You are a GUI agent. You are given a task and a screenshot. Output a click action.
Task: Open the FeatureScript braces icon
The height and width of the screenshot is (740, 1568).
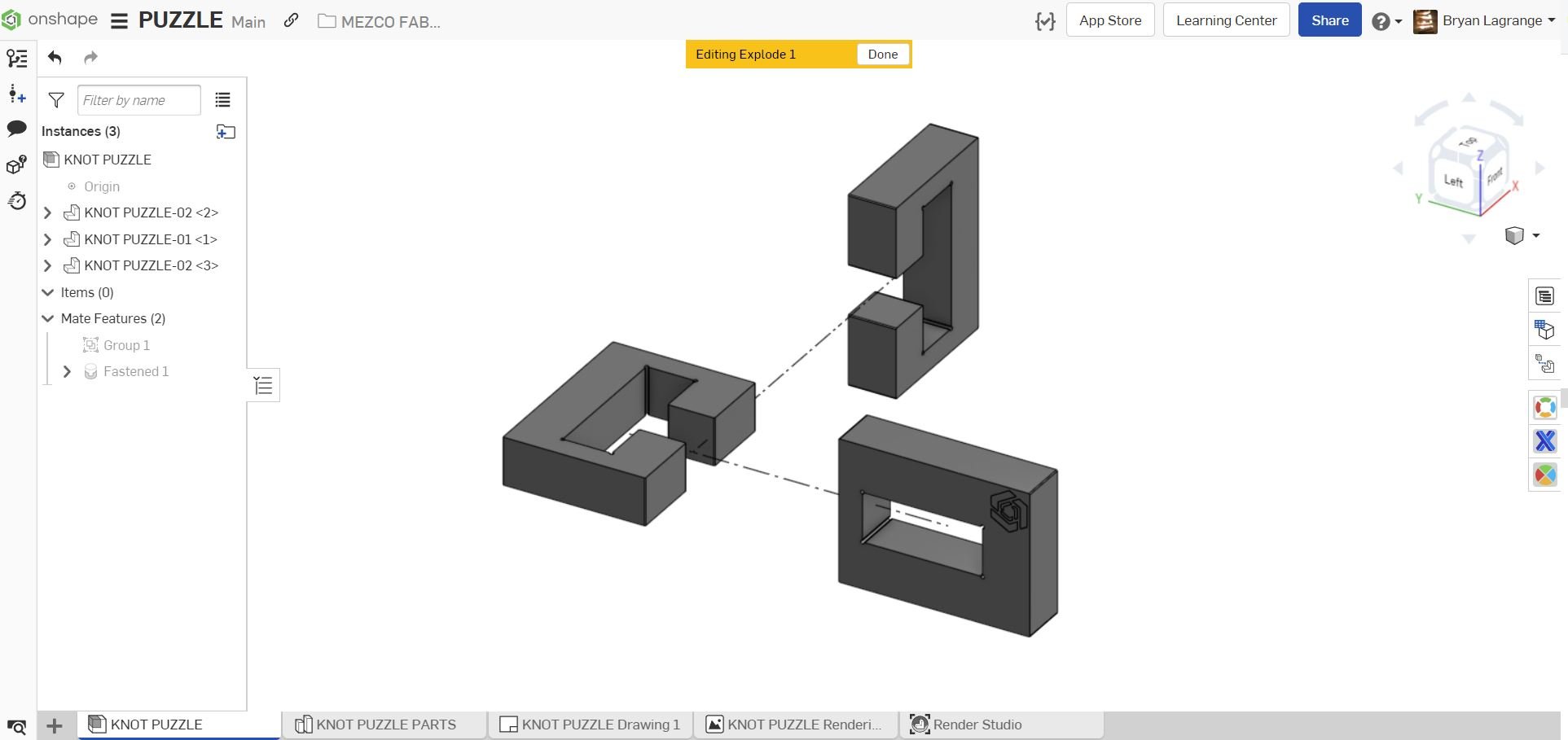point(1045,21)
